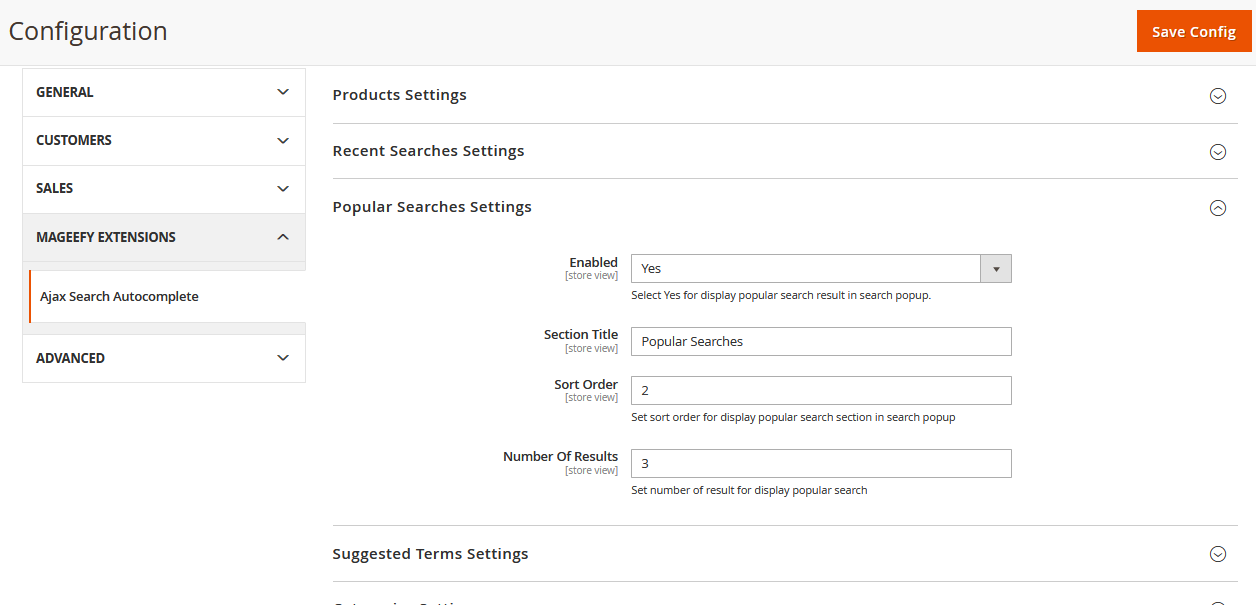This screenshot has width=1256, height=605.
Task: Expand the GENERAL section chevron
Action: point(283,92)
